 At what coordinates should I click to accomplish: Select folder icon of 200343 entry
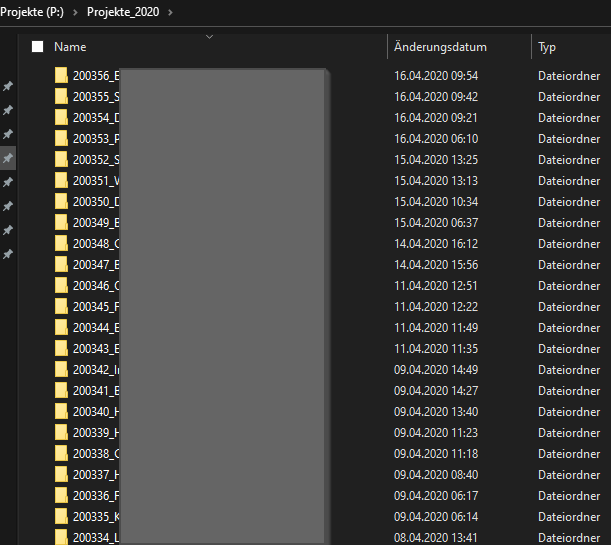point(61,349)
